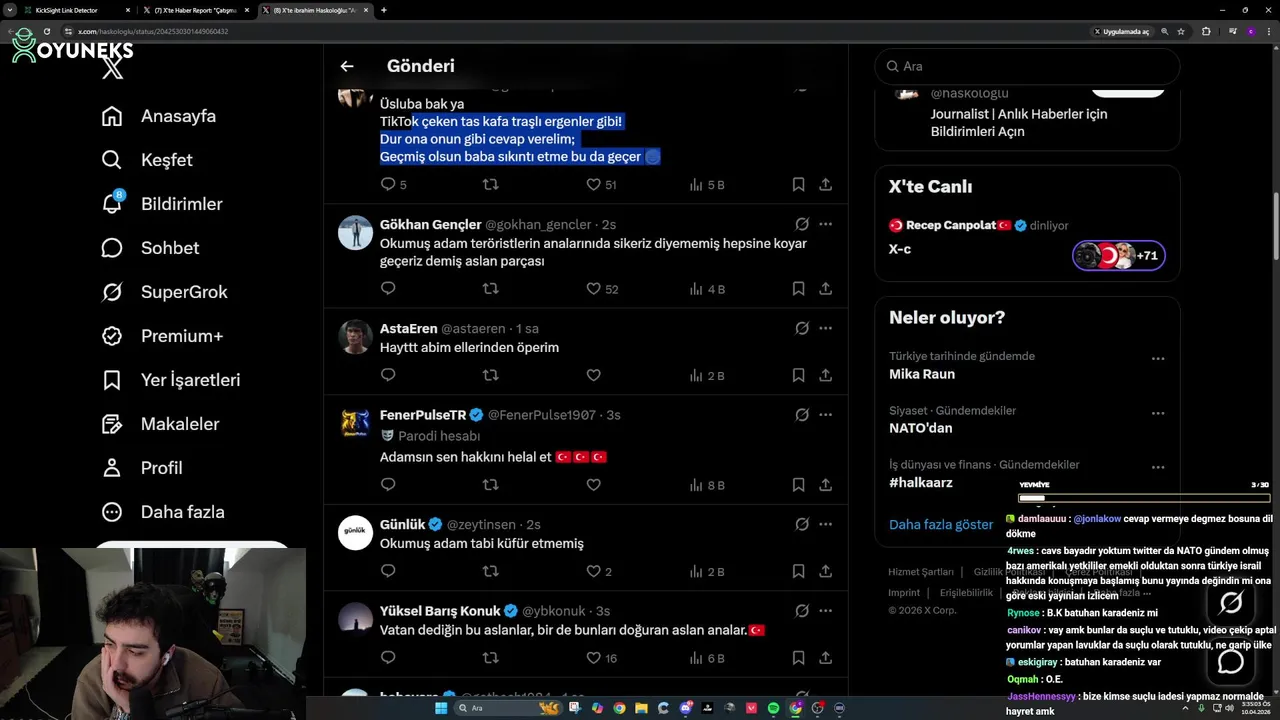Like AstaEren's reply
Image resolution: width=1280 pixels, height=720 pixels.
(593, 375)
